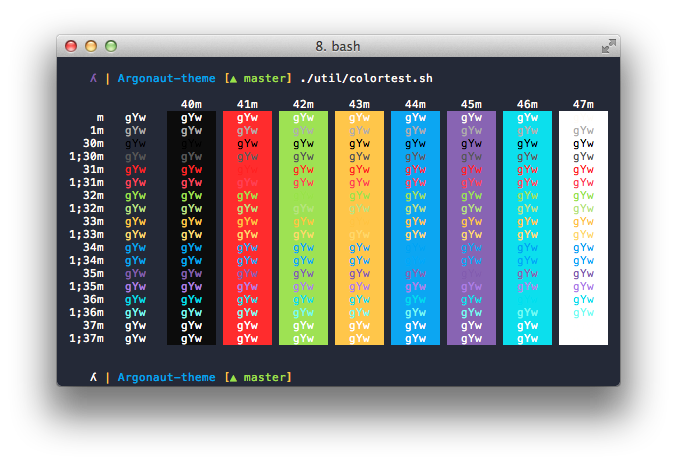Click the green triangle before 'master' on the bottom line

(x=233, y=378)
